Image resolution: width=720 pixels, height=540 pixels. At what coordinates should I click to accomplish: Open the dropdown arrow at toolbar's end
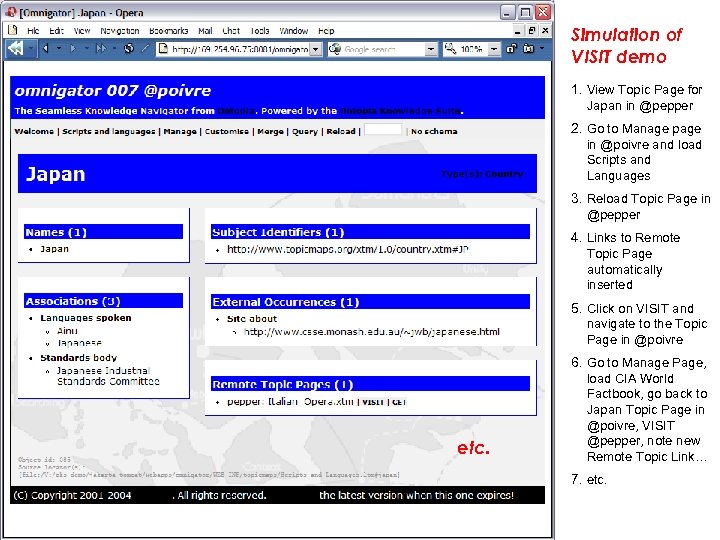coord(542,48)
